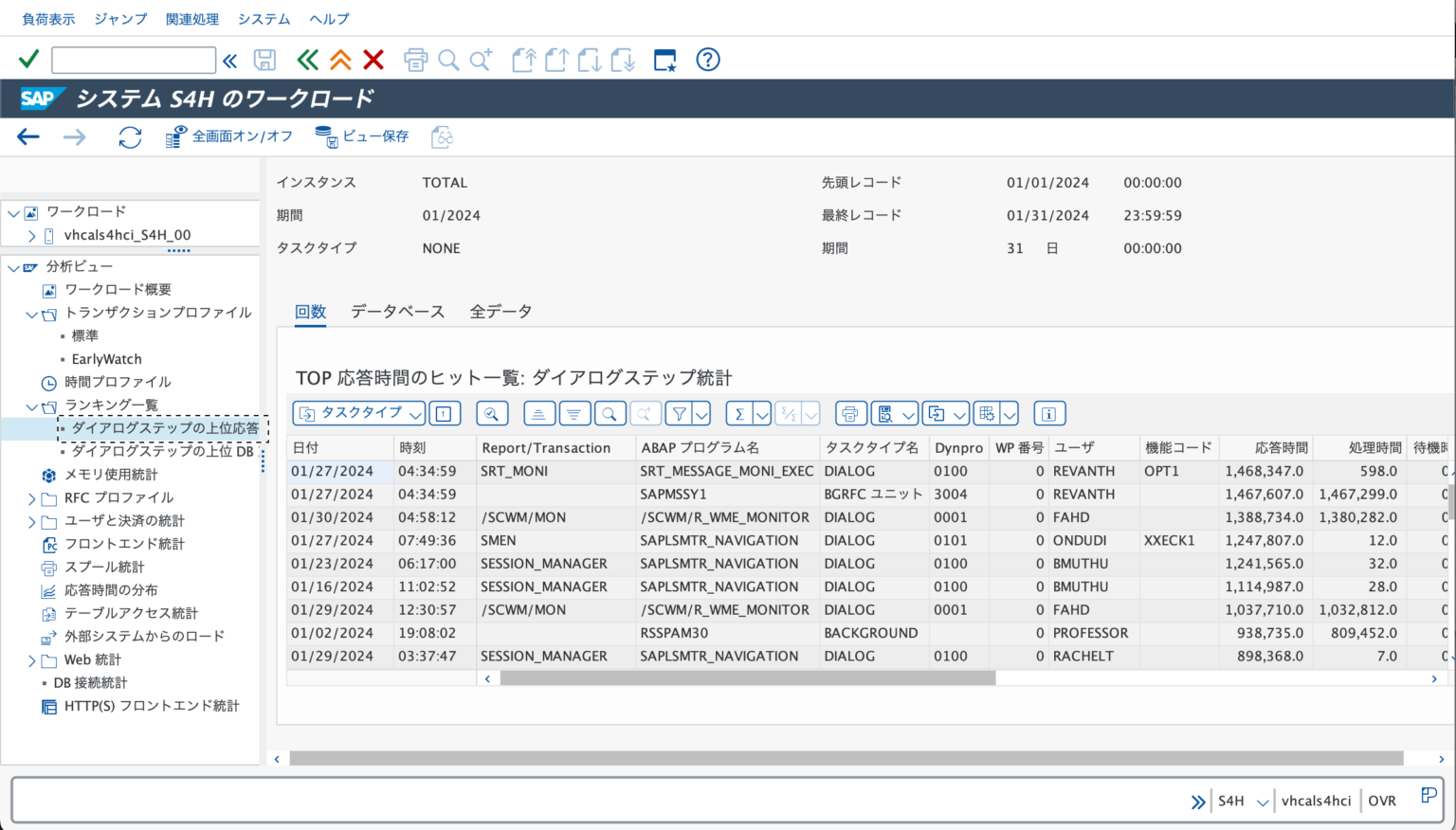Open the タスクタイプ dropdown in the grid toolbar

(357, 413)
